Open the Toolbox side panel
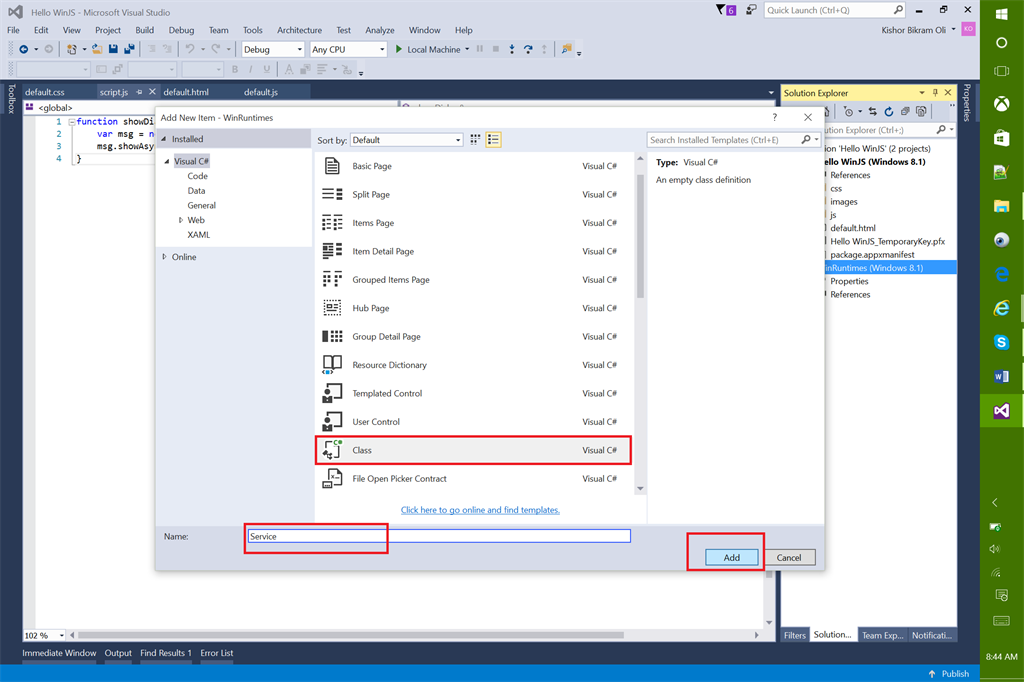1024x682 pixels. [x=11, y=99]
